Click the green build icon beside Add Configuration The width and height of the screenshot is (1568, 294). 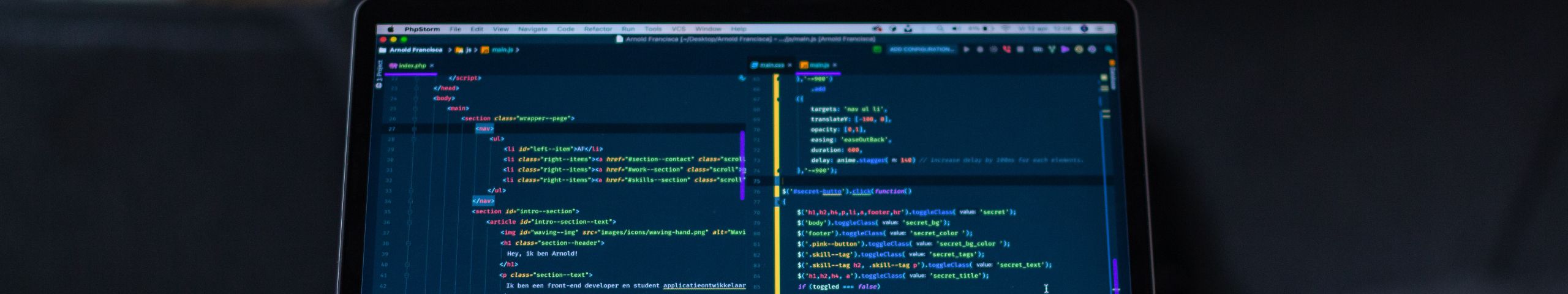[x=877, y=50]
